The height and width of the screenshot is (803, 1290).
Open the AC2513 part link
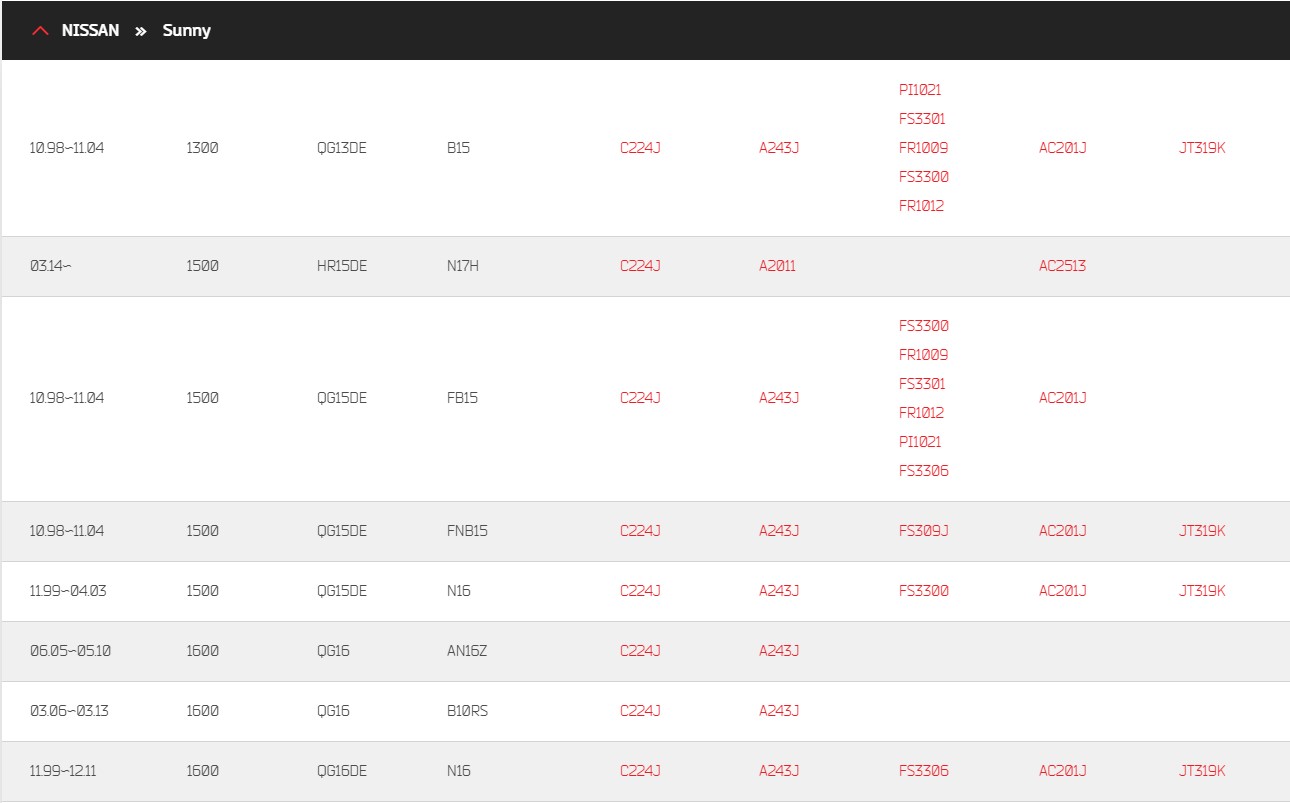(x=1062, y=266)
